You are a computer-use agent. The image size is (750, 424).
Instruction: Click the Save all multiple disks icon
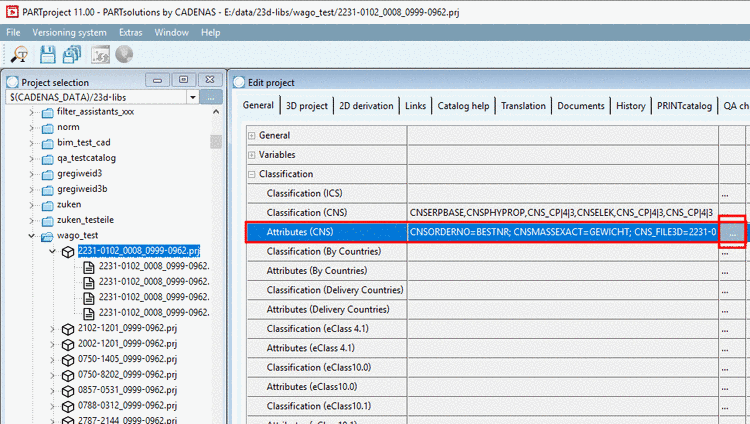(72, 55)
